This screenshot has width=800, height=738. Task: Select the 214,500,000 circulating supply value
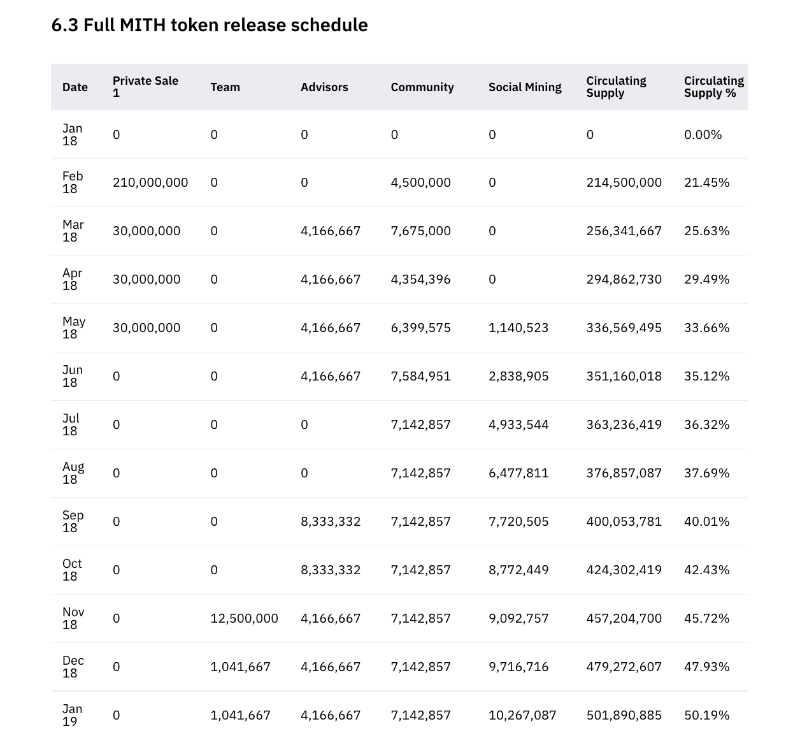pyautogui.click(x=624, y=183)
